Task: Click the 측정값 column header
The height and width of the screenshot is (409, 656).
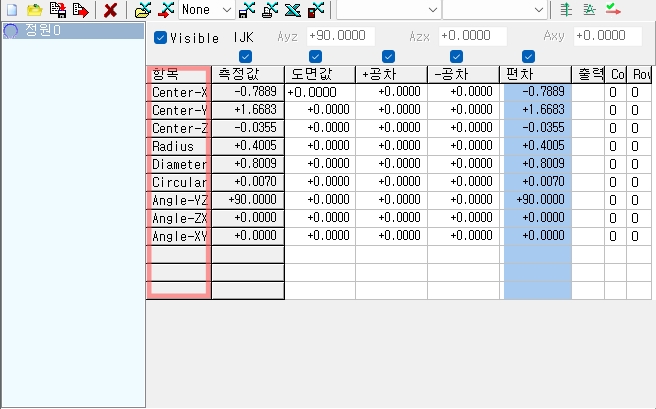Action: pos(248,74)
